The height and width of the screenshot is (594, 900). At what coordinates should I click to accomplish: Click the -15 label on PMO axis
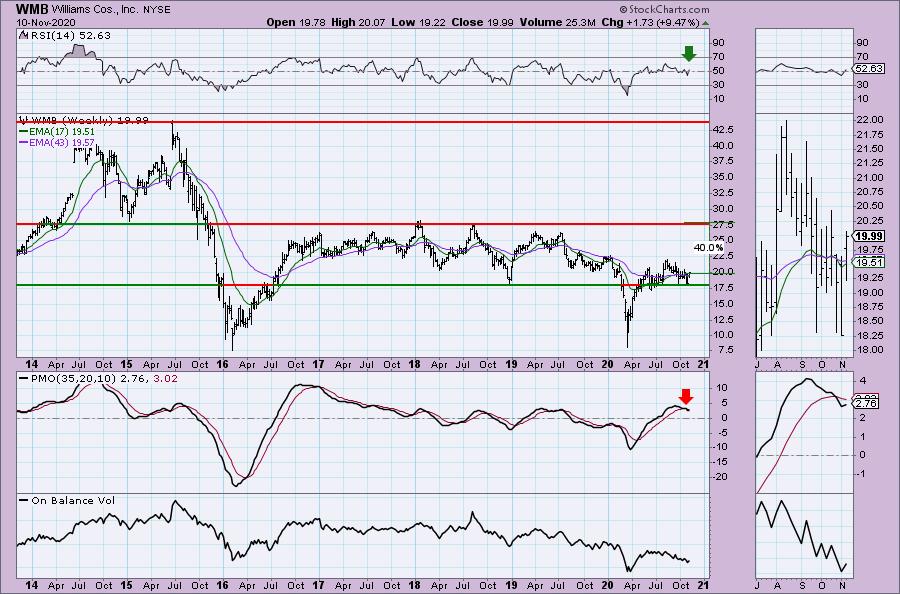pos(720,462)
